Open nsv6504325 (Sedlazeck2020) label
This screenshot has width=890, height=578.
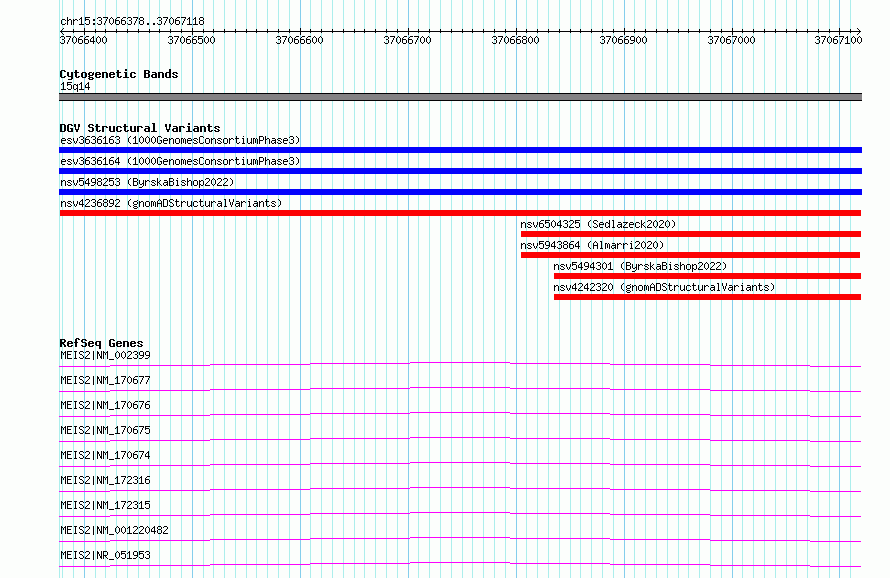[598, 224]
